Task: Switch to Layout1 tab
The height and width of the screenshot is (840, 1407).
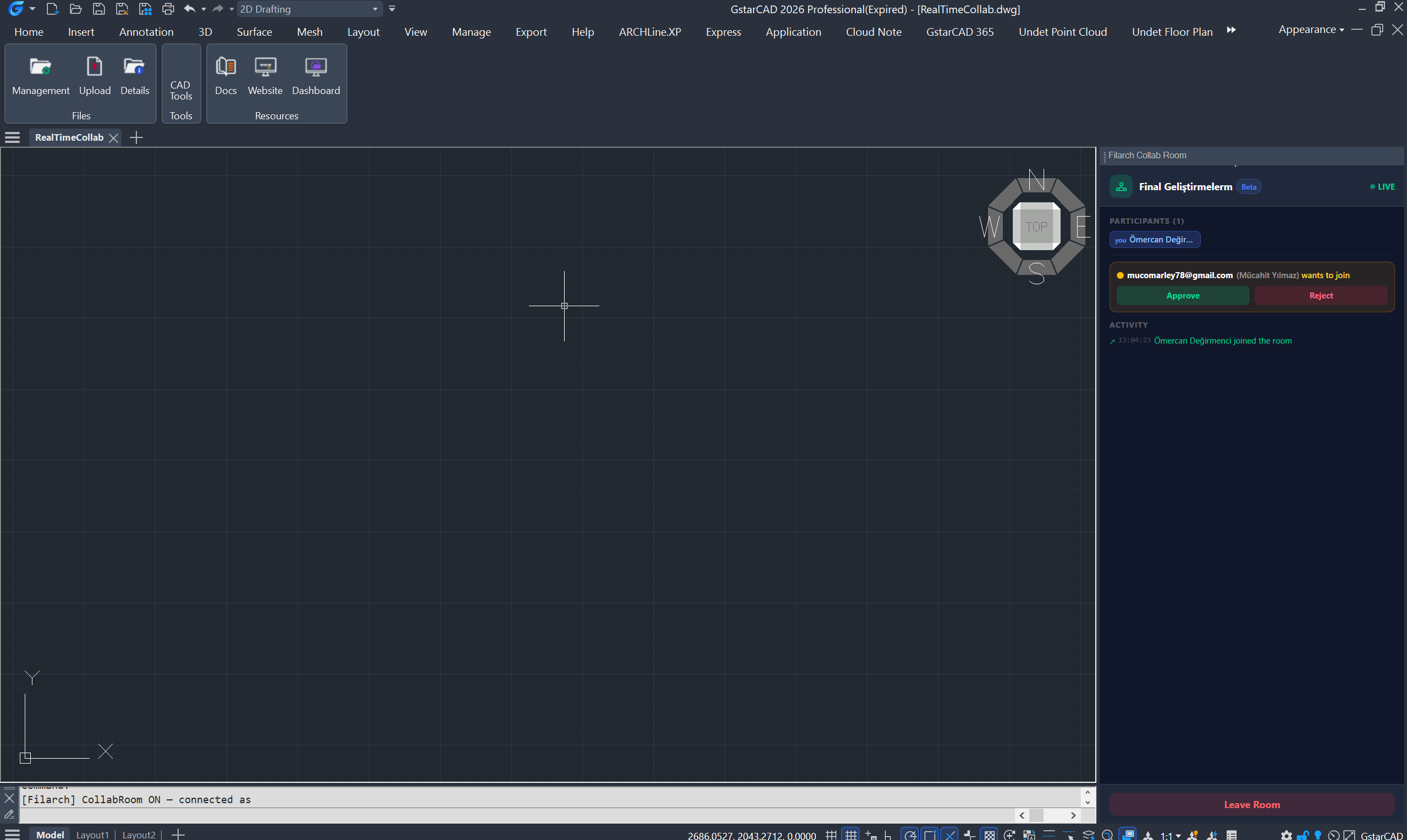Action: coord(92,835)
